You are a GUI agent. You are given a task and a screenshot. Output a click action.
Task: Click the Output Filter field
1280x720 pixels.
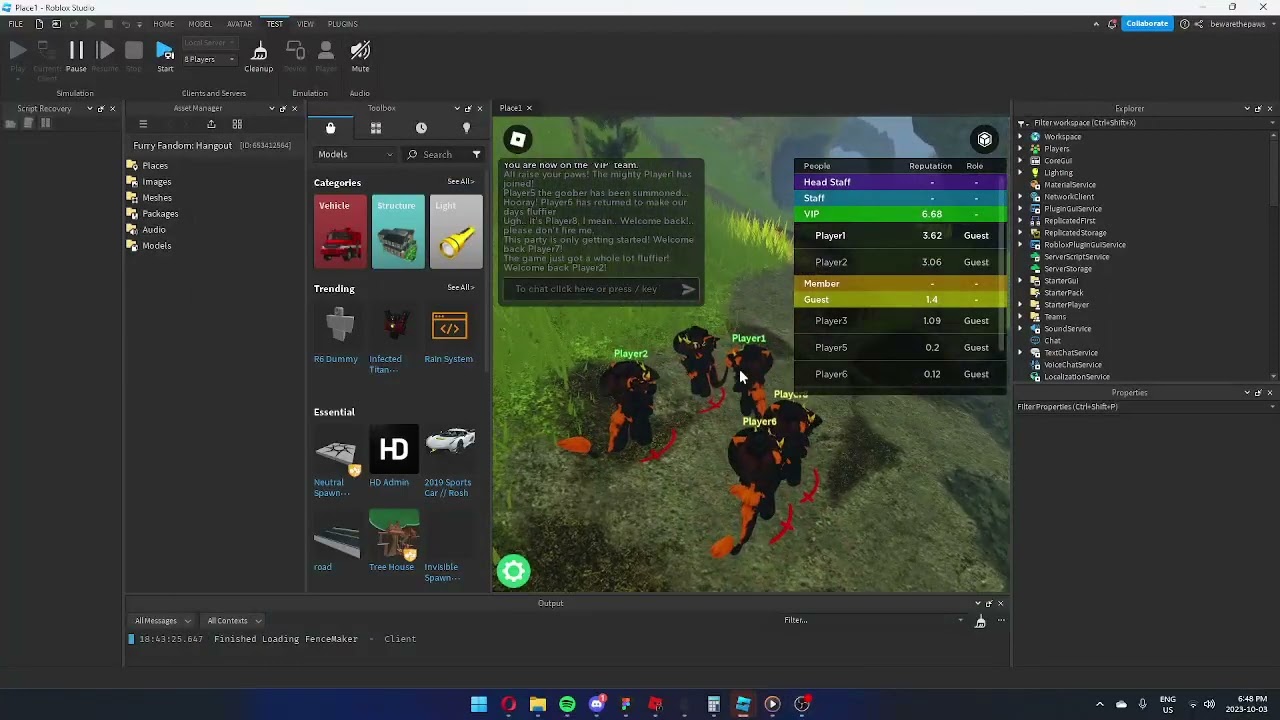click(x=872, y=621)
